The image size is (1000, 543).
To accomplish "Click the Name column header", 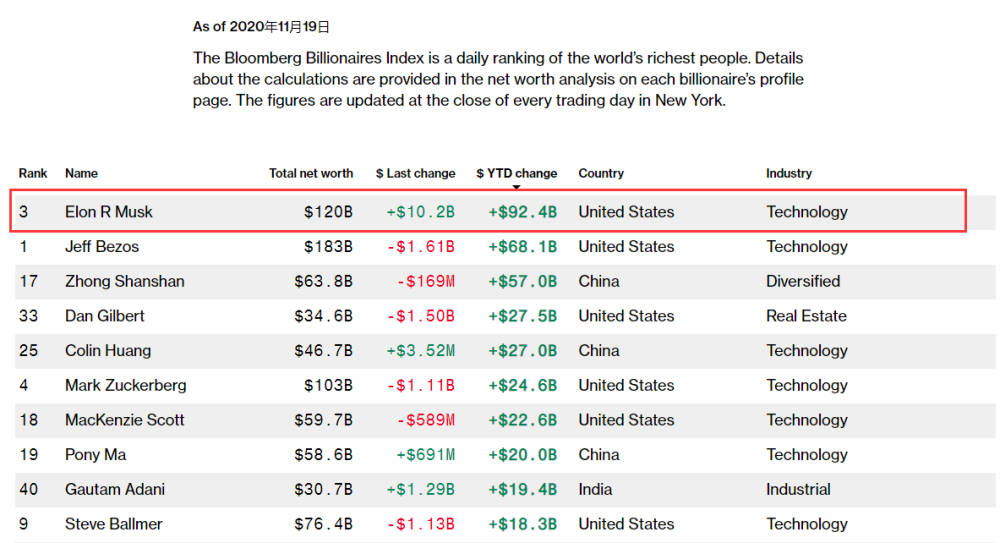I will [81, 174].
